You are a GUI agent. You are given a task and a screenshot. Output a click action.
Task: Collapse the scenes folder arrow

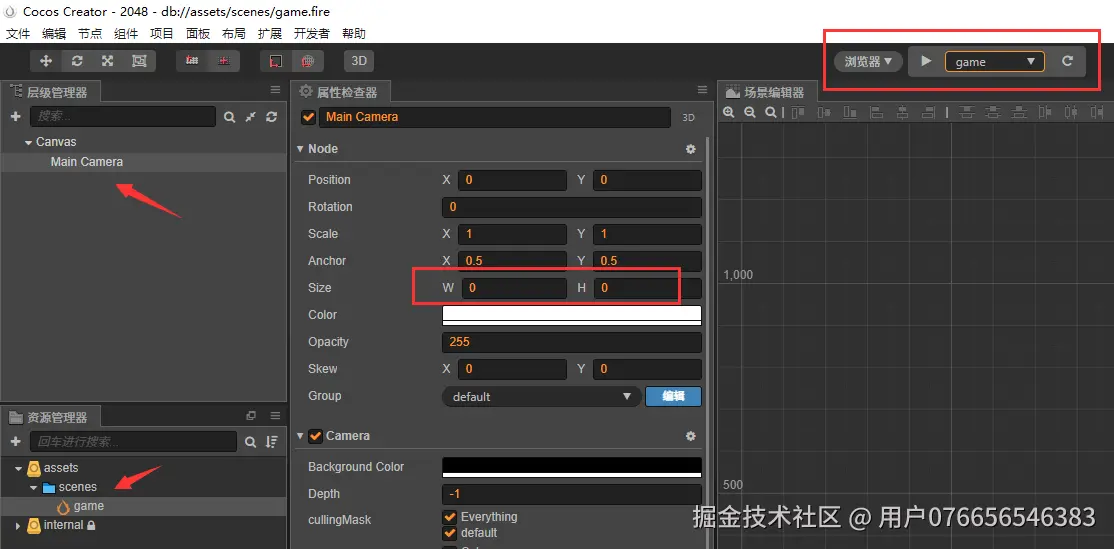pos(33,488)
